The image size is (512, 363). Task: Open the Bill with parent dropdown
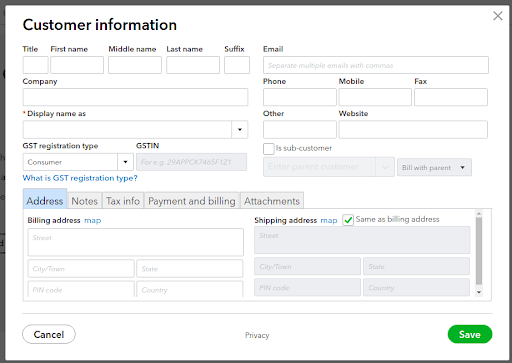click(x=434, y=167)
